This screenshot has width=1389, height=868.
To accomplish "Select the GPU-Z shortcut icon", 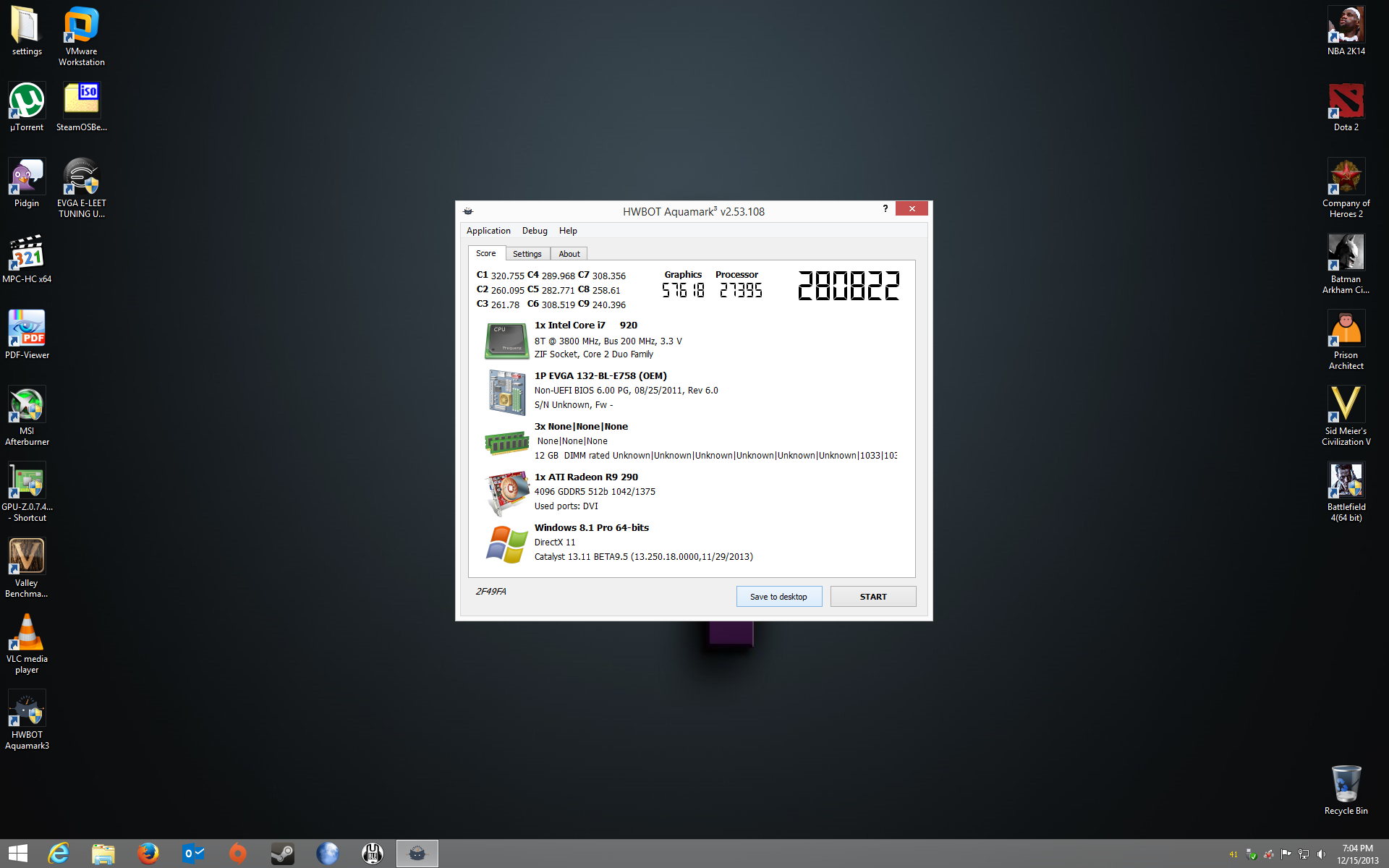I will (27, 492).
